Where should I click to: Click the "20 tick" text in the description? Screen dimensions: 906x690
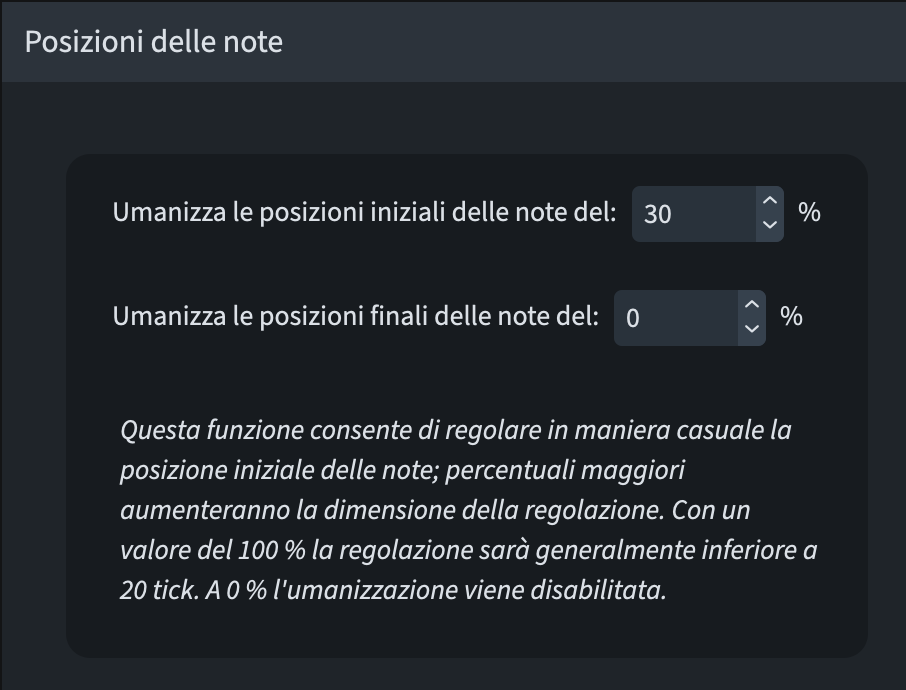click(x=159, y=590)
